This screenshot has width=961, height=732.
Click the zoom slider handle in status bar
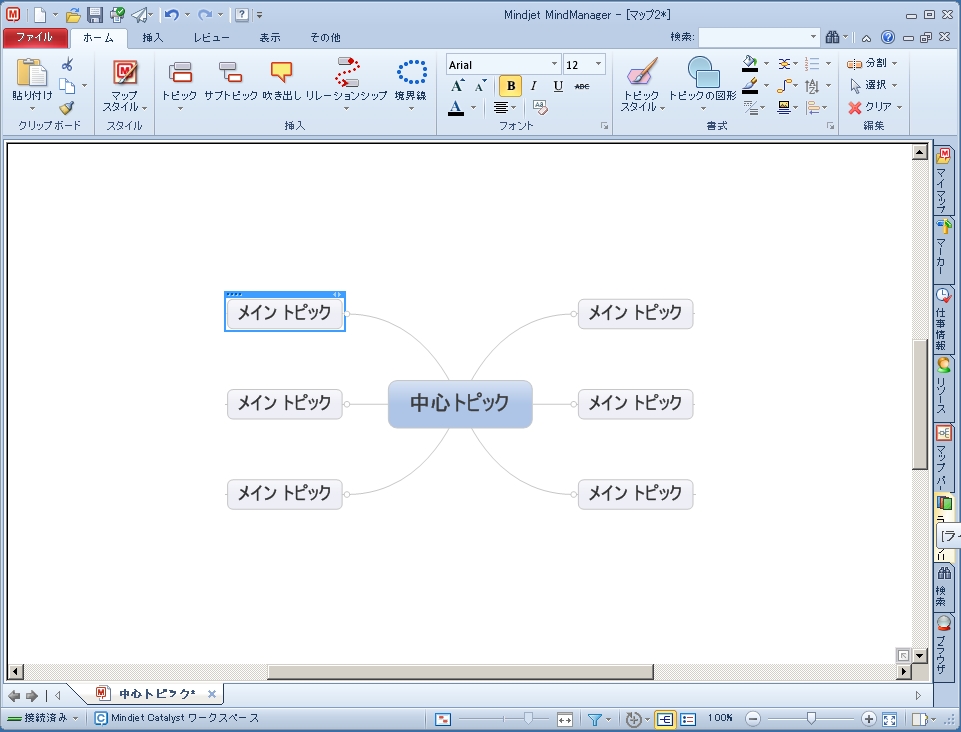click(x=811, y=719)
